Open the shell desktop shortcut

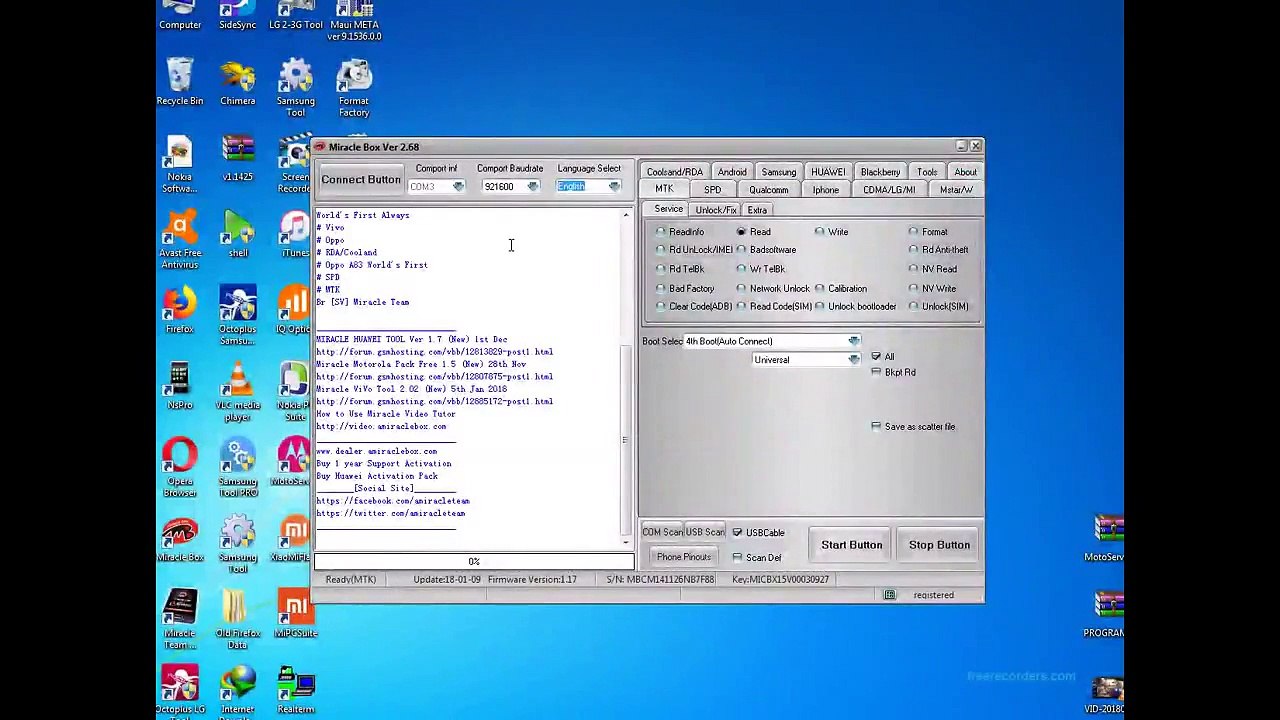238,235
